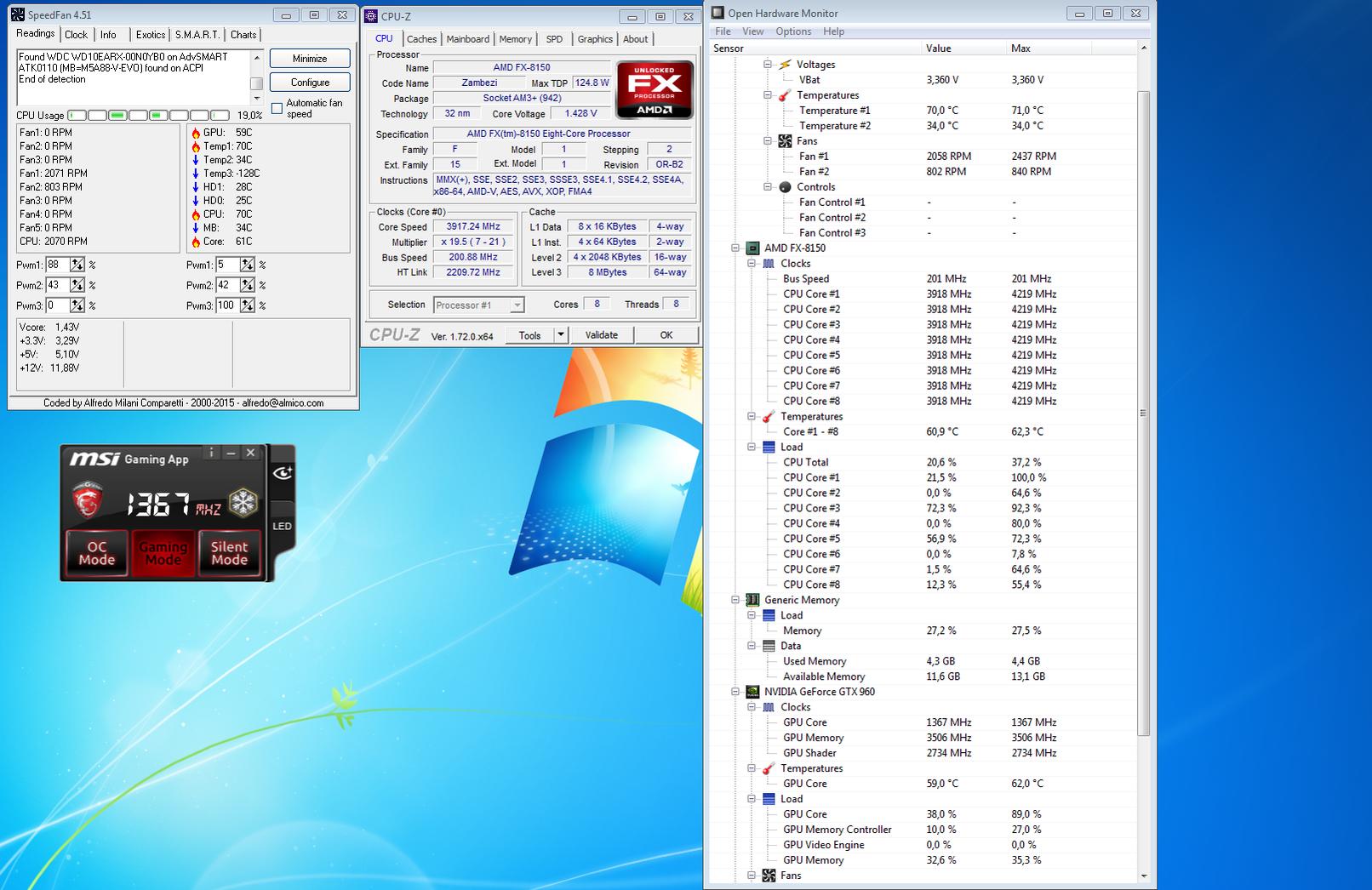The image size is (1372, 890).
Task: Click the thermometer icon above Temperature #1
Action: click(x=785, y=95)
